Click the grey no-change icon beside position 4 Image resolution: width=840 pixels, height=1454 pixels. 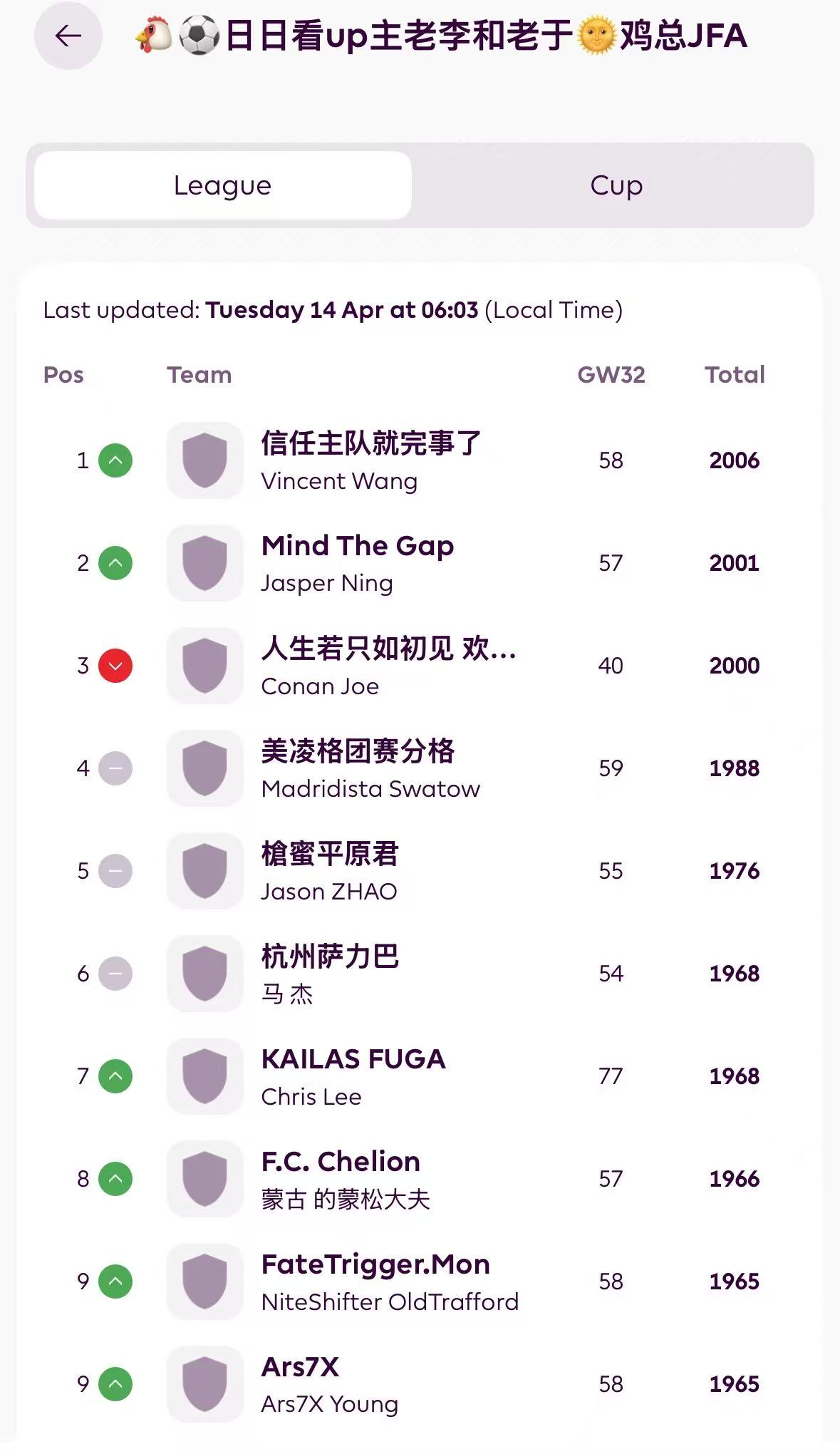point(115,768)
